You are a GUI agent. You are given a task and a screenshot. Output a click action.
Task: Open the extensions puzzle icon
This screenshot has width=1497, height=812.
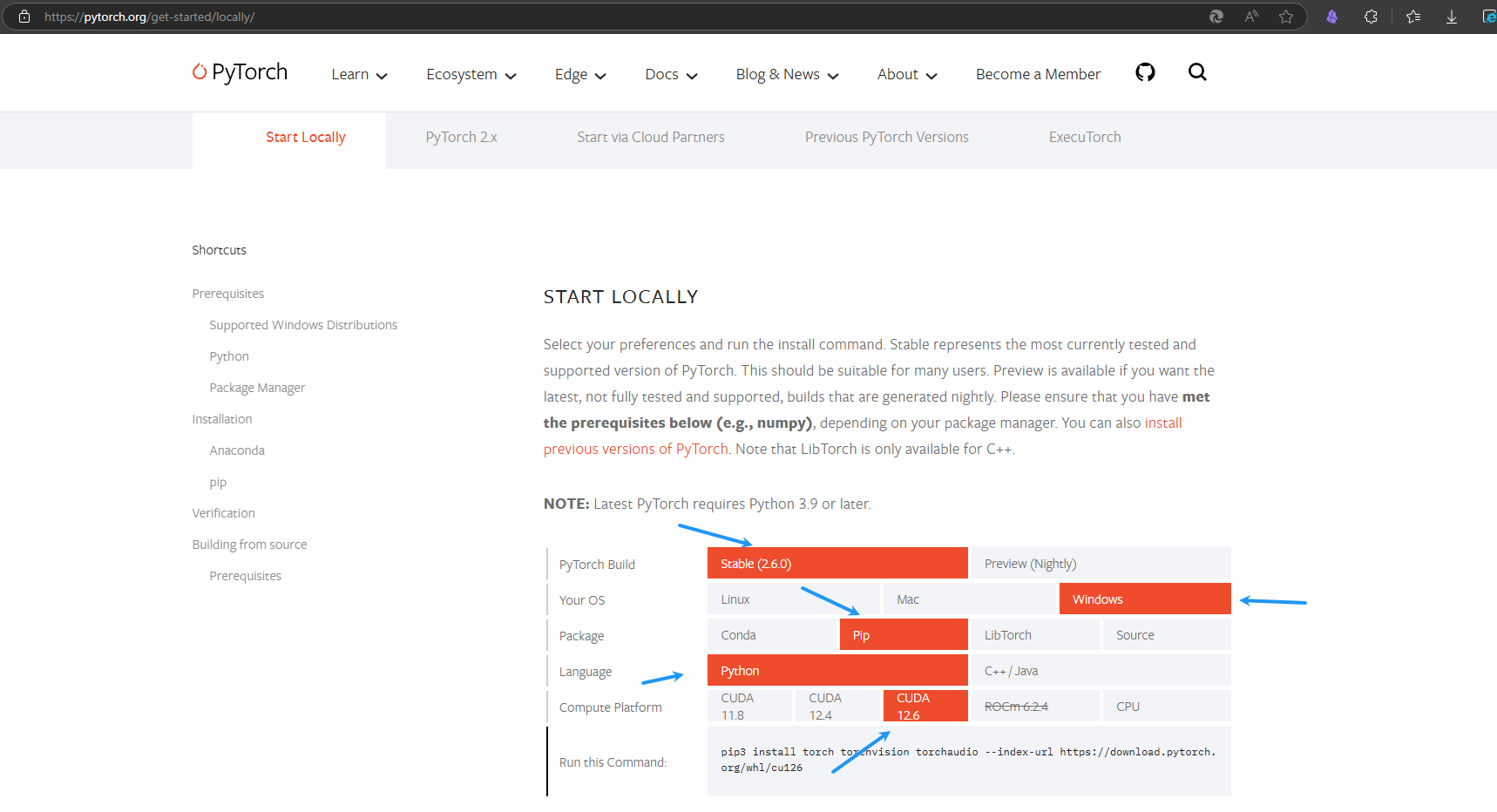(x=1371, y=17)
